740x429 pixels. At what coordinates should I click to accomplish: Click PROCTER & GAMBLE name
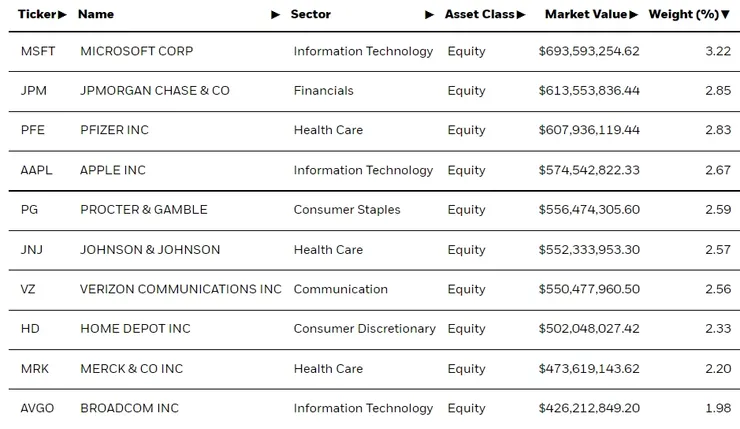[144, 210]
